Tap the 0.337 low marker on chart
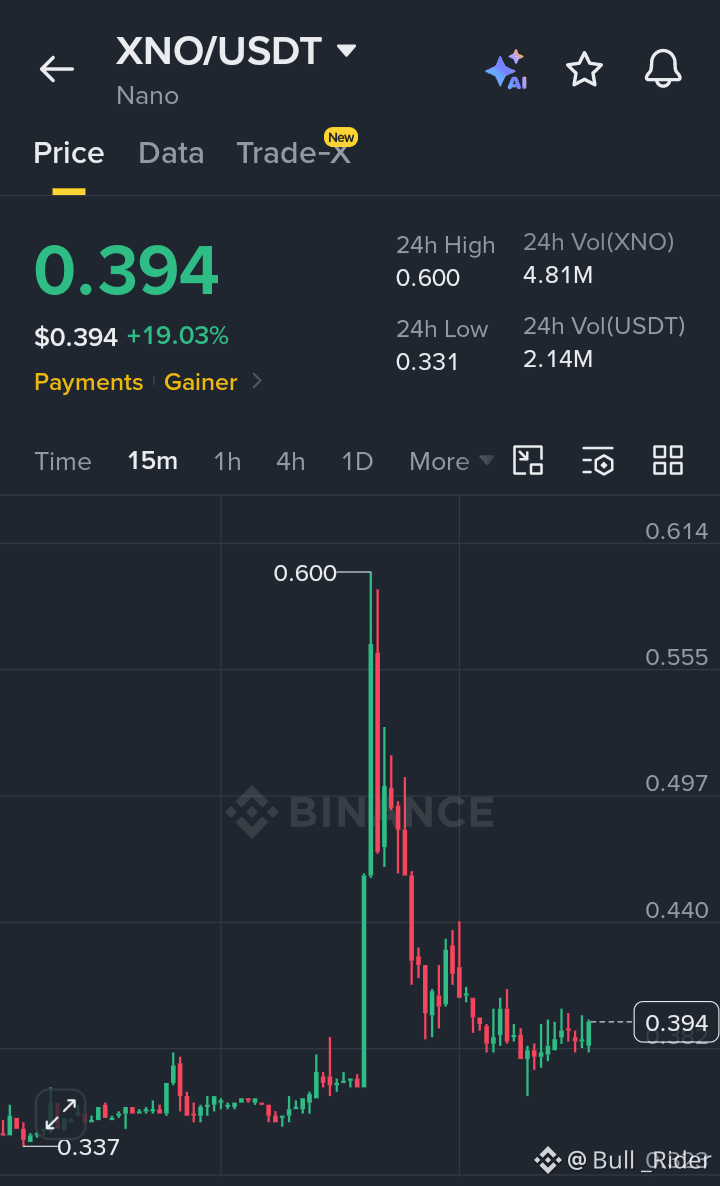This screenshot has width=720, height=1186. point(88,1147)
